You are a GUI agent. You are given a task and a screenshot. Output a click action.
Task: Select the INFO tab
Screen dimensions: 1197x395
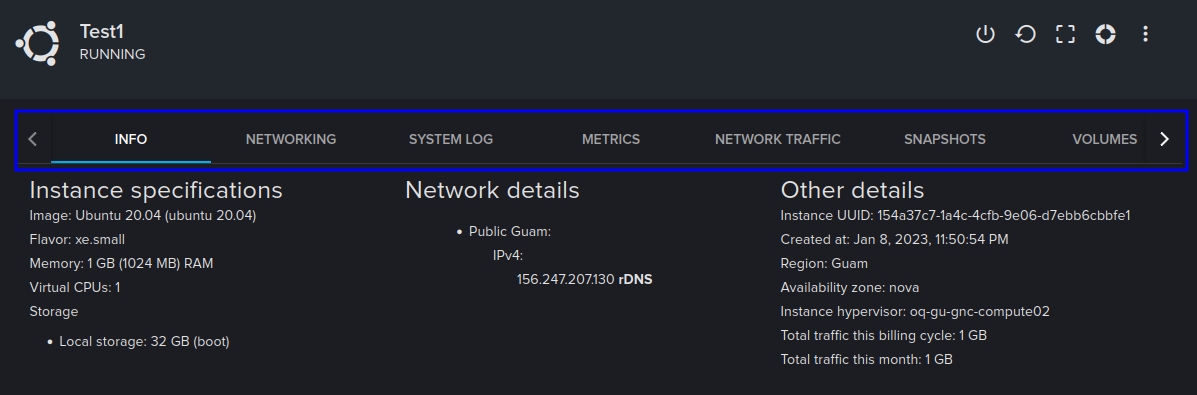click(x=131, y=139)
